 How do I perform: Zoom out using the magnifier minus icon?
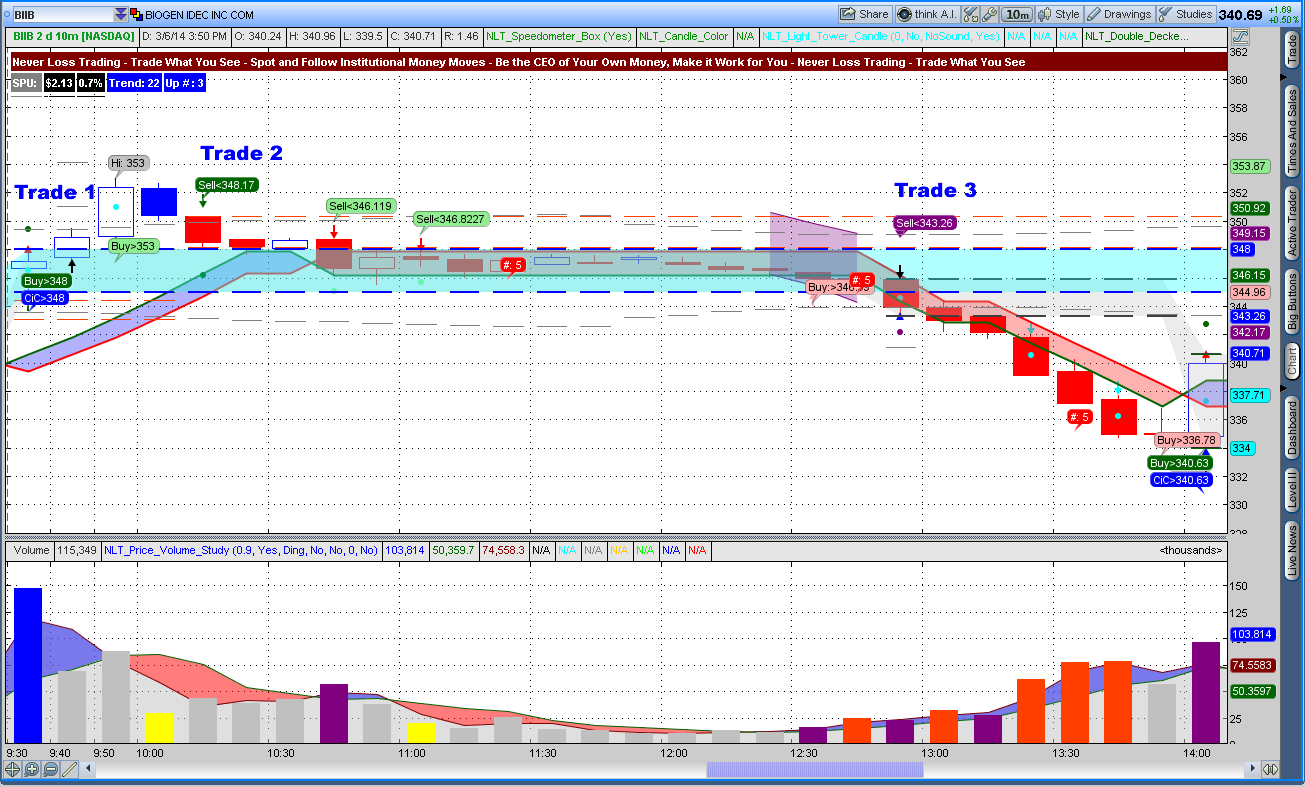click(50, 769)
